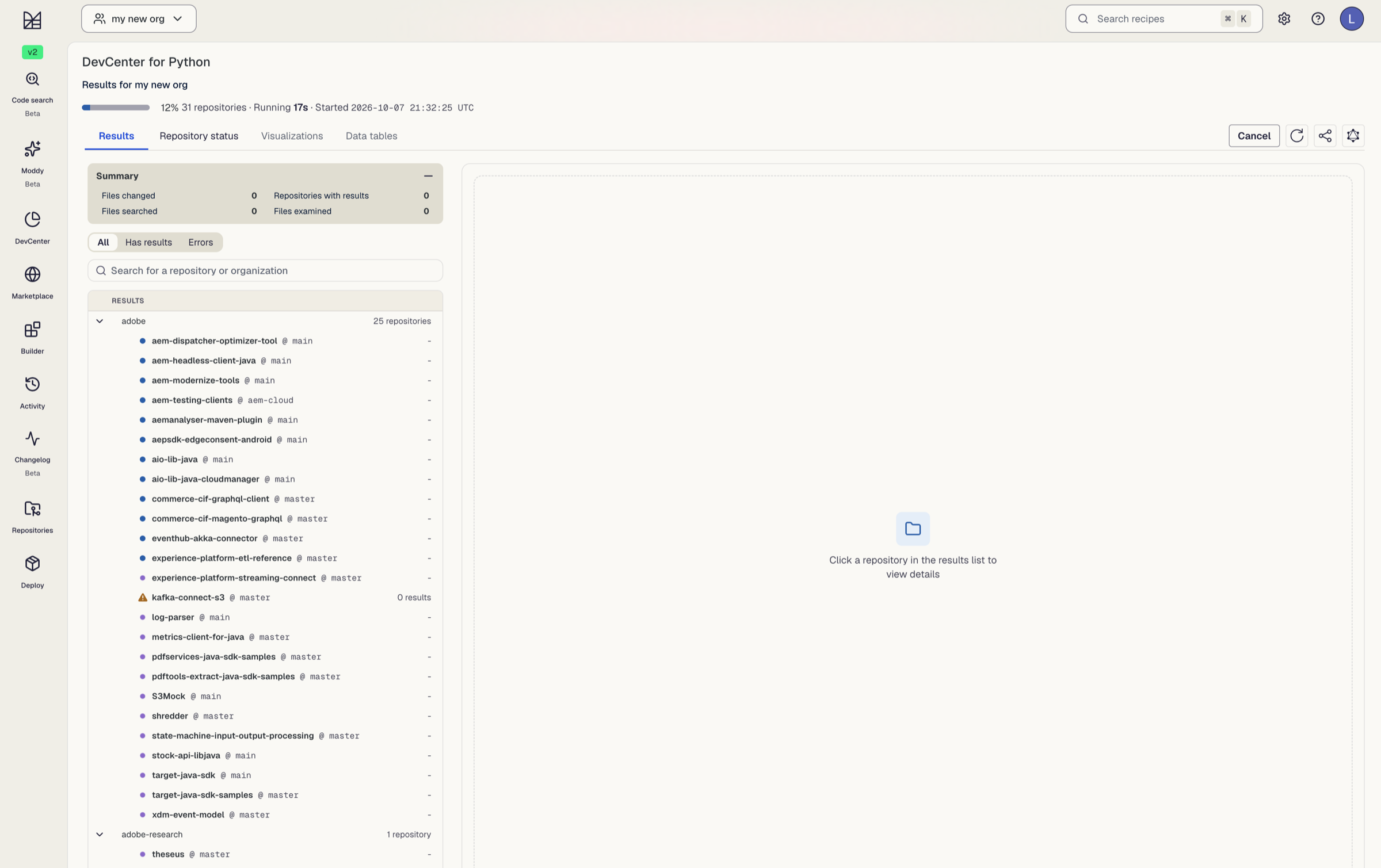
Task: Collapse the adobe-research organization group
Action: tap(100, 834)
